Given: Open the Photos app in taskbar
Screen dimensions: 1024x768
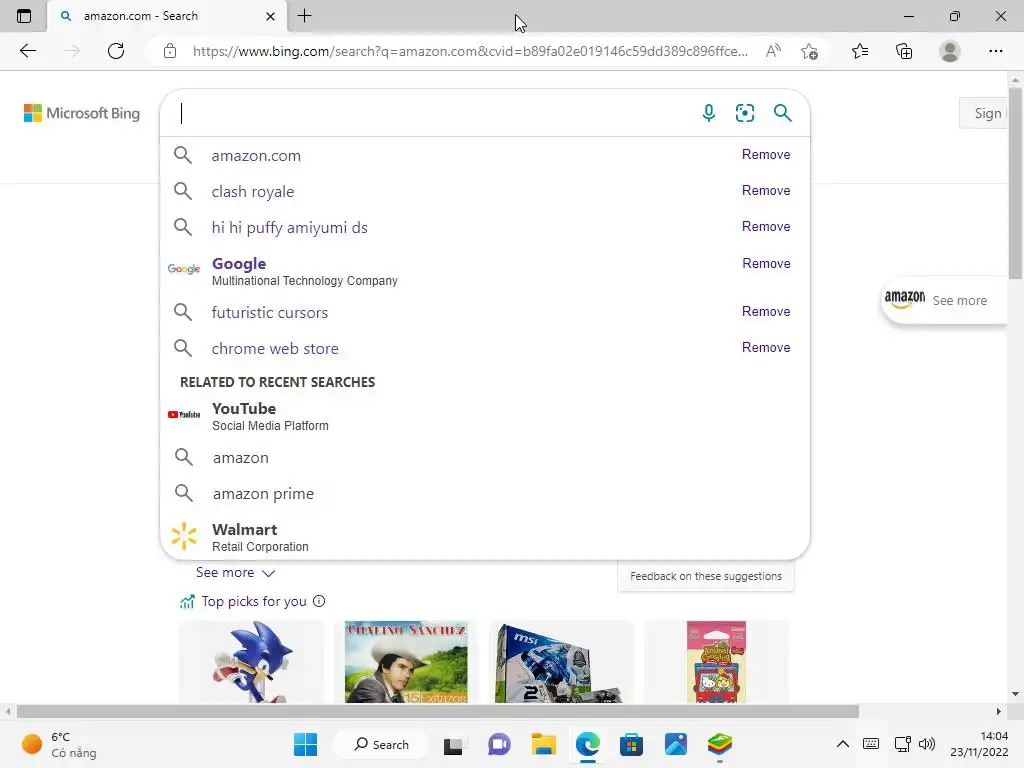Looking at the screenshot, I should (x=676, y=744).
